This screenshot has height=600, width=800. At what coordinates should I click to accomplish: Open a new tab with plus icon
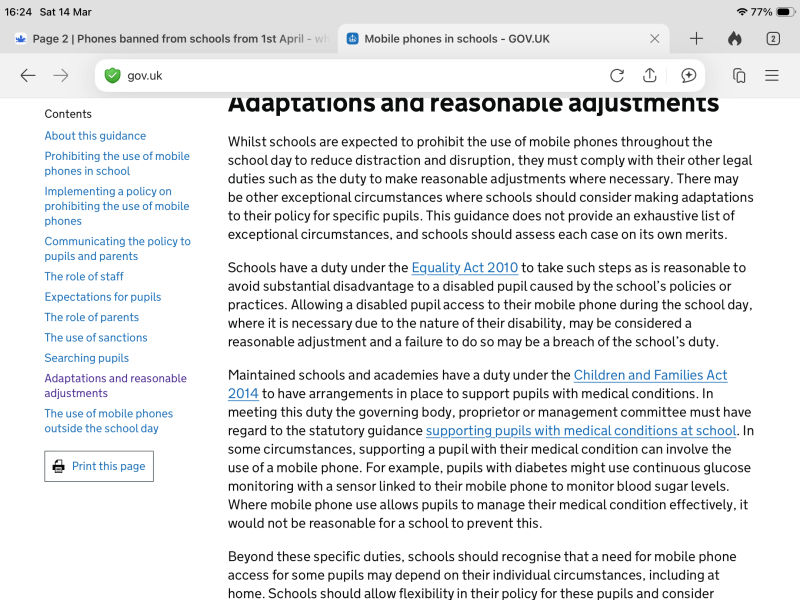pos(696,39)
